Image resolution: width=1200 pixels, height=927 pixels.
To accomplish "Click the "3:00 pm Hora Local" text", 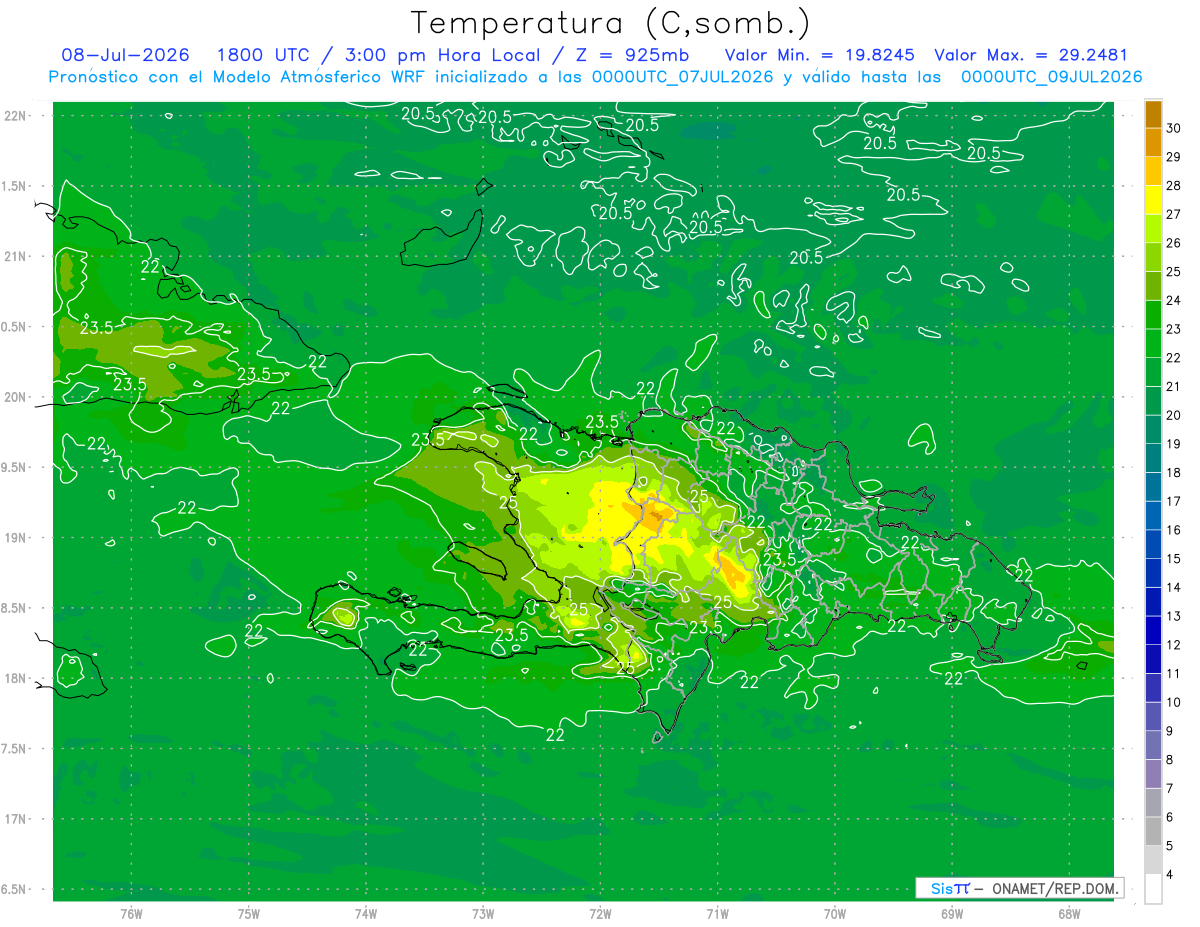I will [444, 55].
